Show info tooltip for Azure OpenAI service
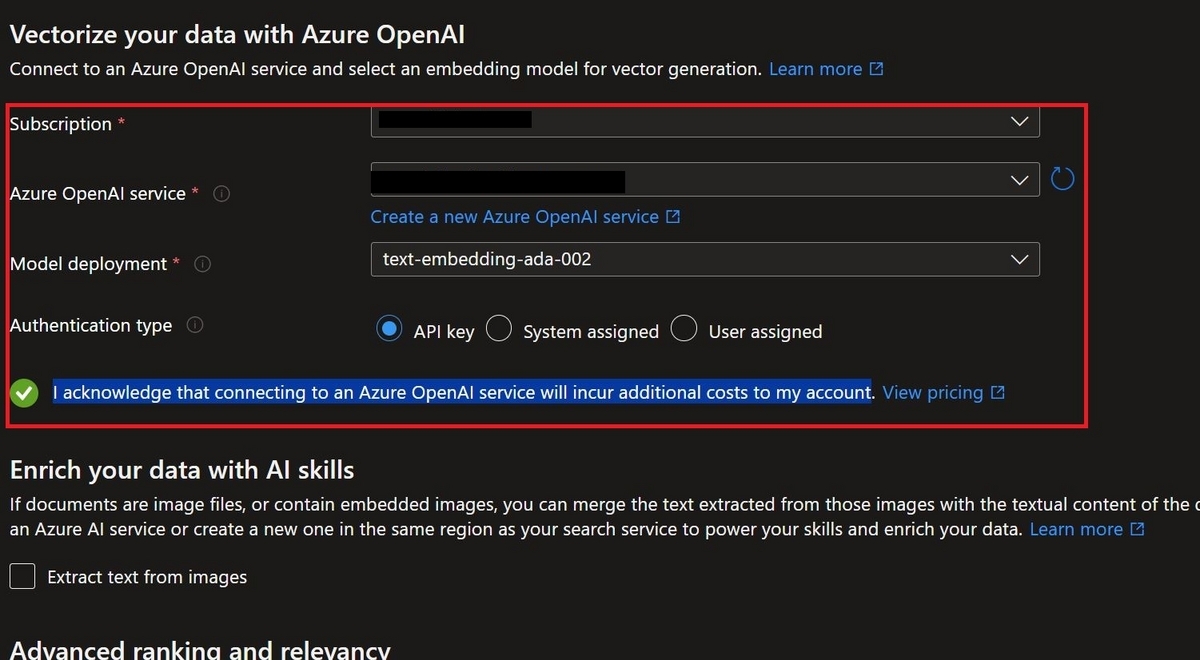Screen dimensions: 1200x660 tap(222, 194)
